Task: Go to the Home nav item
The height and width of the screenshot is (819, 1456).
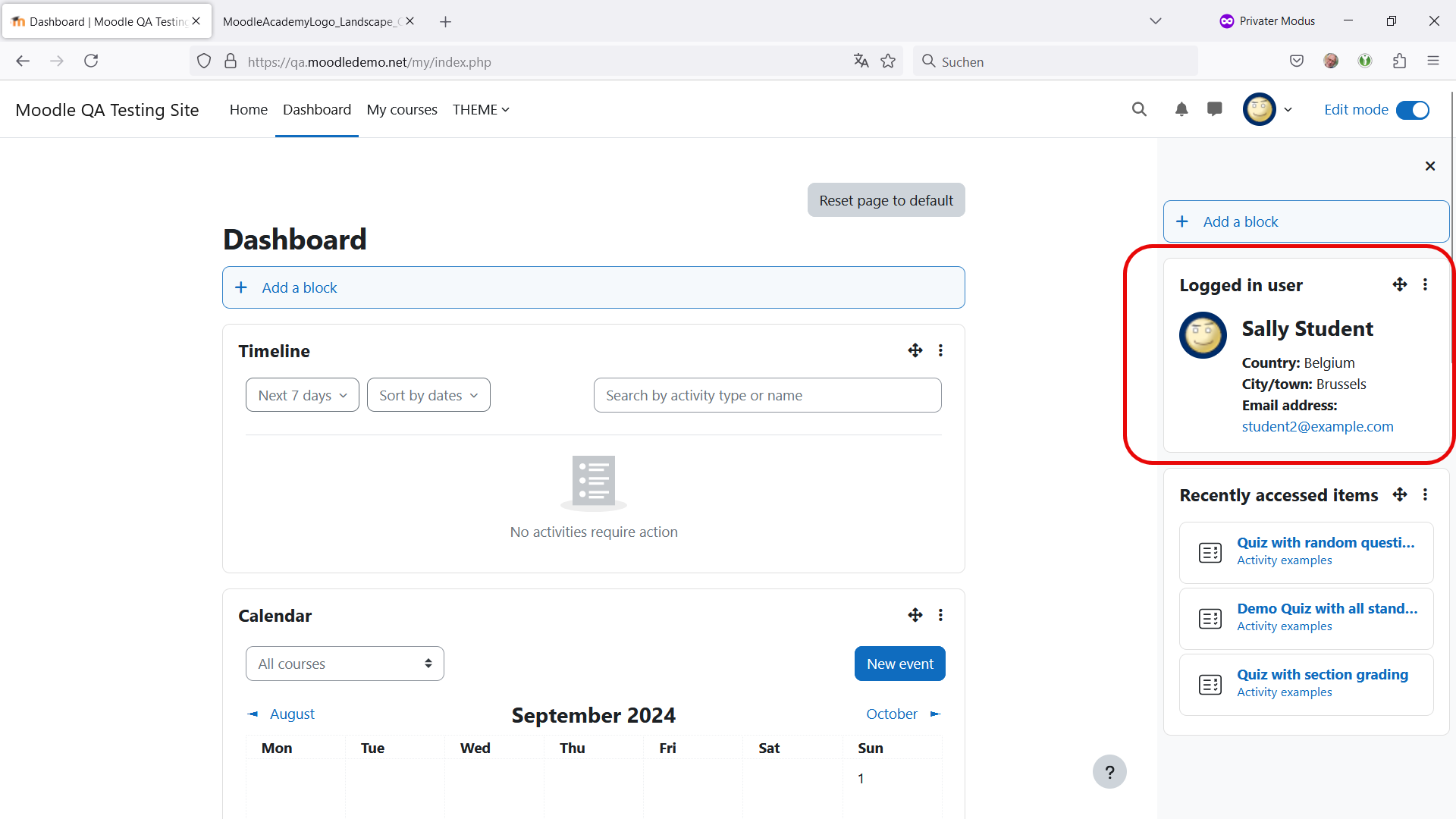Action: [248, 109]
